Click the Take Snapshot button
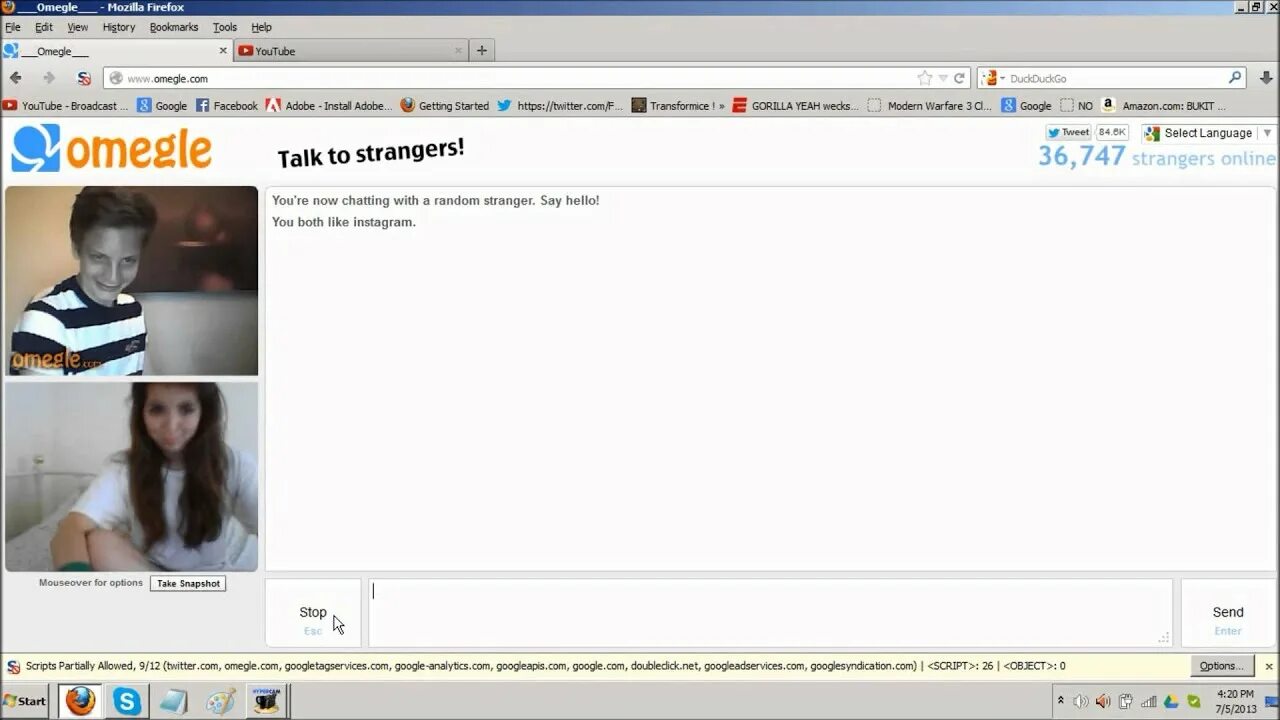Viewport: 1280px width, 720px height. (188, 583)
